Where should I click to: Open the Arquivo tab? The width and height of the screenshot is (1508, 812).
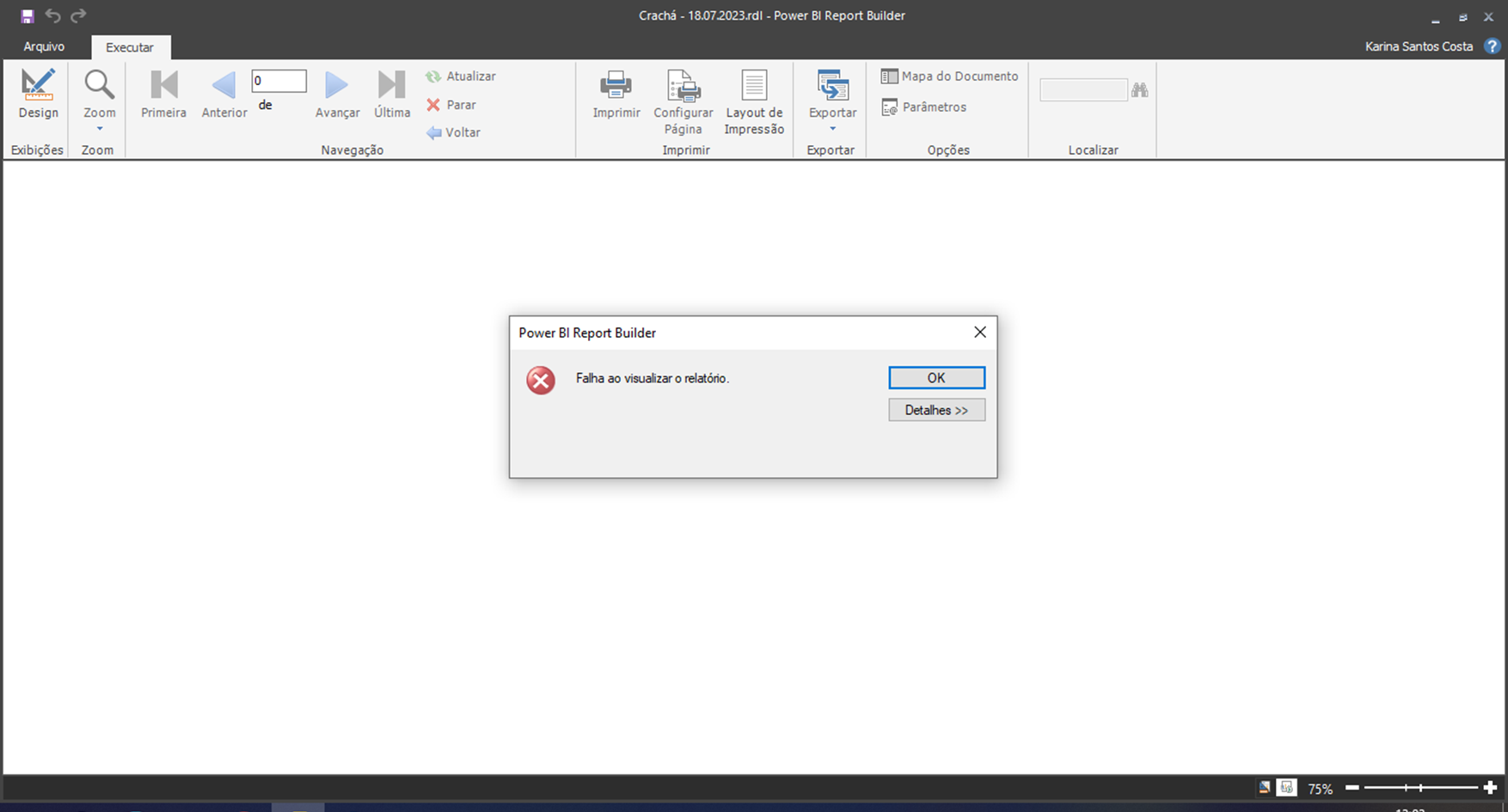[44, 46]
